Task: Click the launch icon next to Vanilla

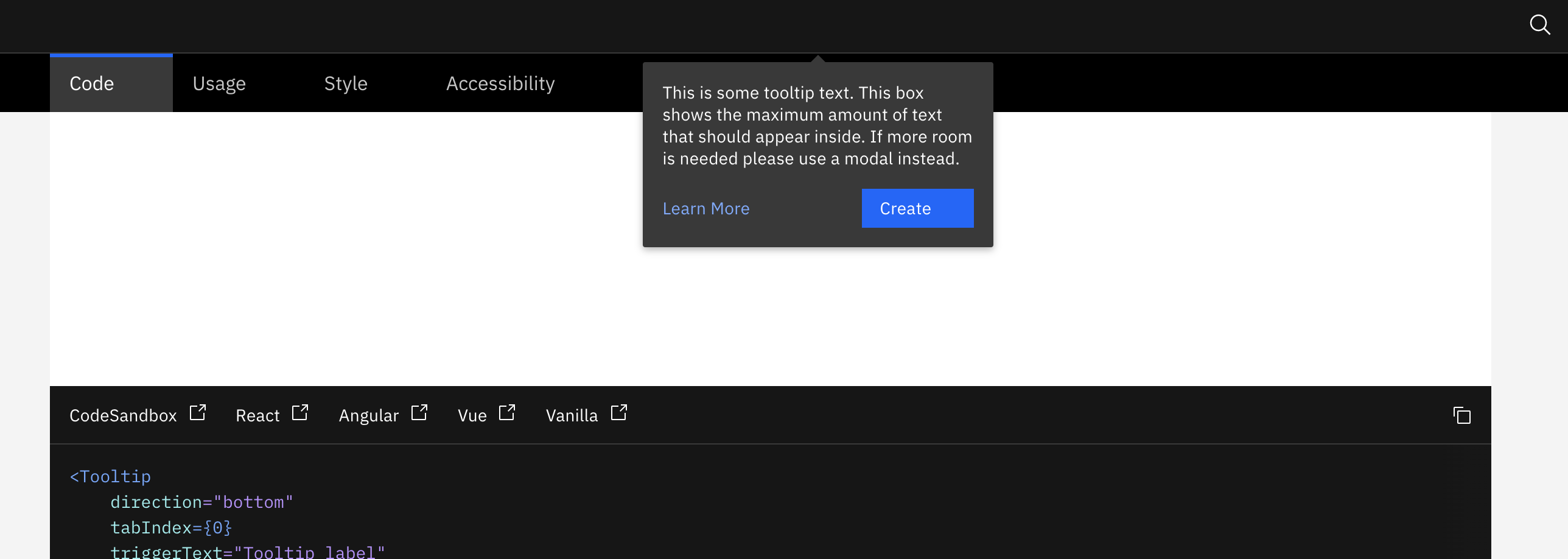Action: pyautogui.click(x=619, y=412)
